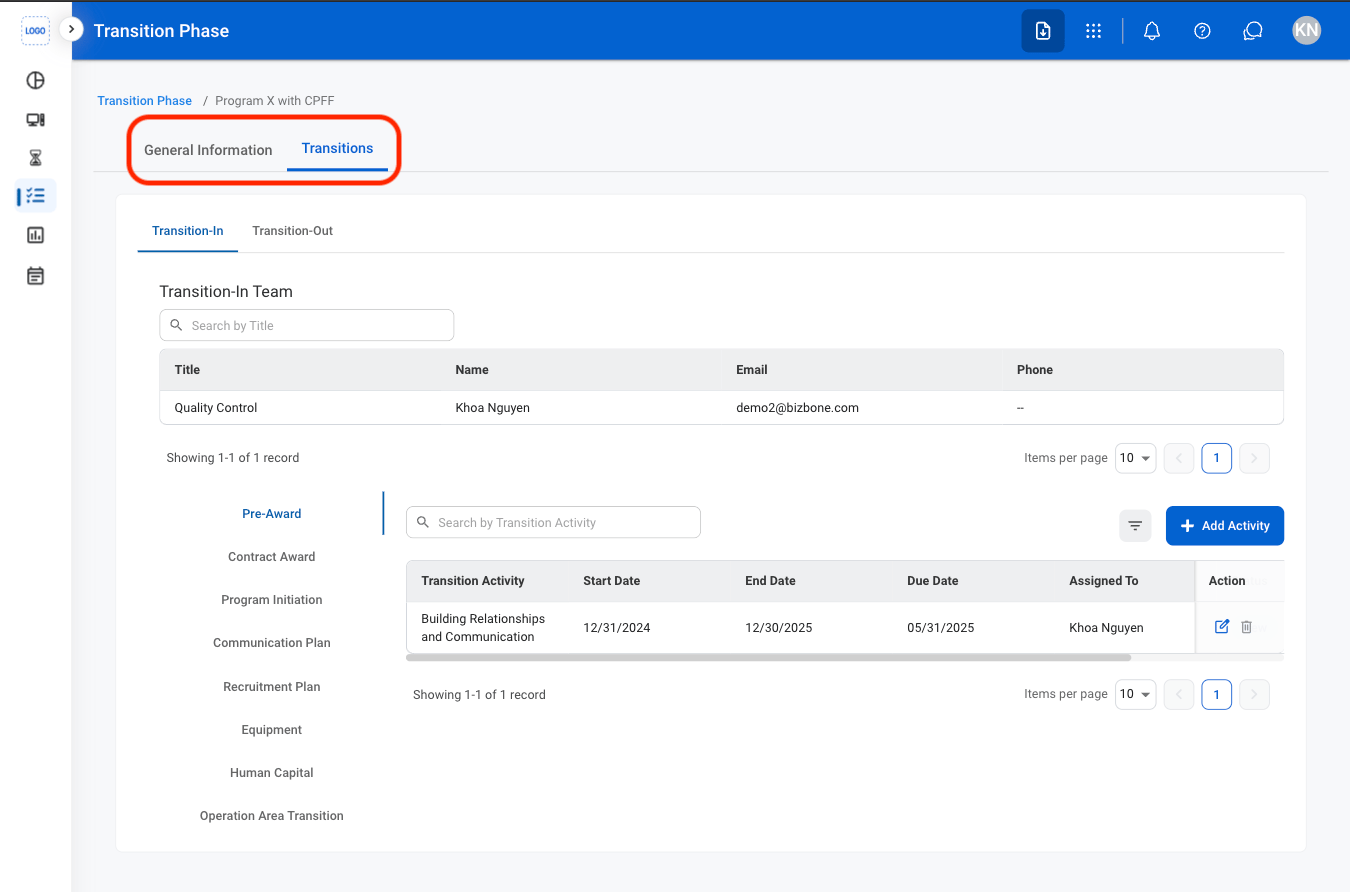Image resolution: width=1350 pixels, height=892 pixels.
Task: Click the Add Activity button
Action: [1224, 526]
